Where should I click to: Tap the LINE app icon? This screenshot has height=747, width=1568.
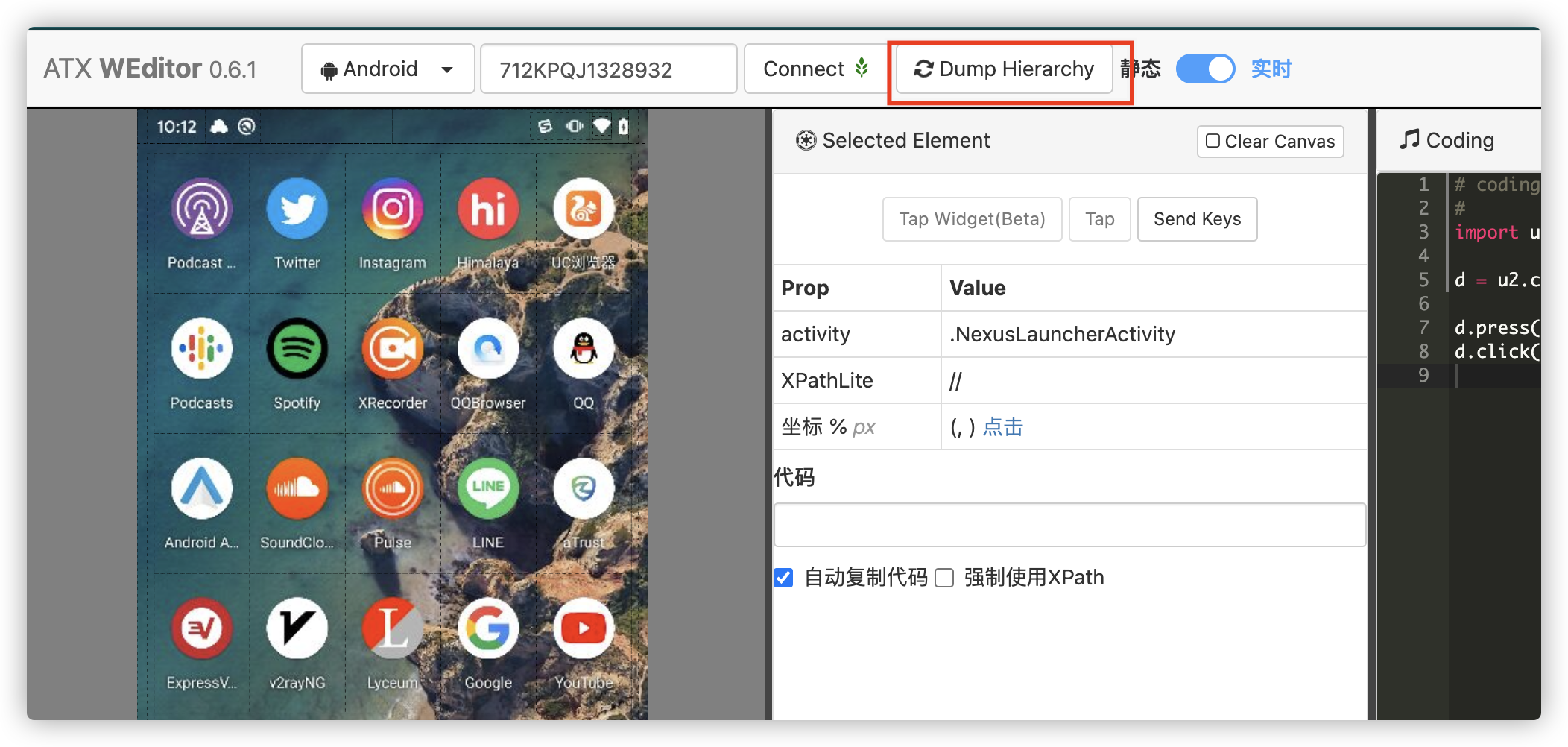(487, 489)
